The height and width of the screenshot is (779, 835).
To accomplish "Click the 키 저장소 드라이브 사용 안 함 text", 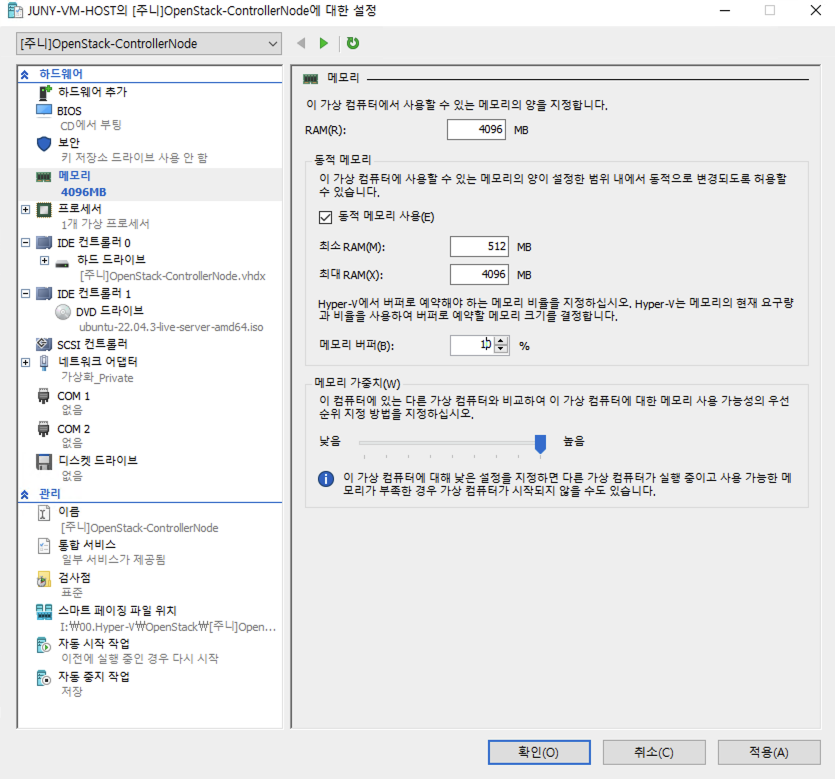I will click(134, 158).
